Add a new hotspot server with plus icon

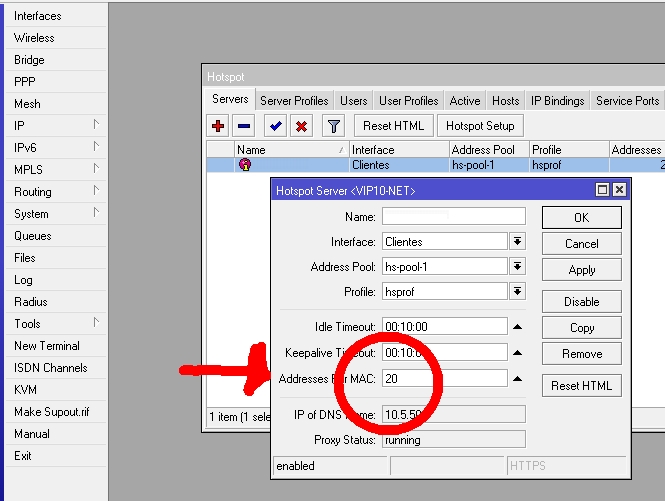[218, 126]
